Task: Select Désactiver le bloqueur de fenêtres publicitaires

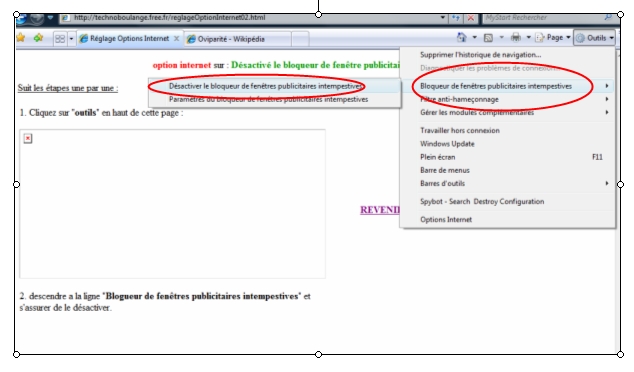Action: click(x=265, y=86)
